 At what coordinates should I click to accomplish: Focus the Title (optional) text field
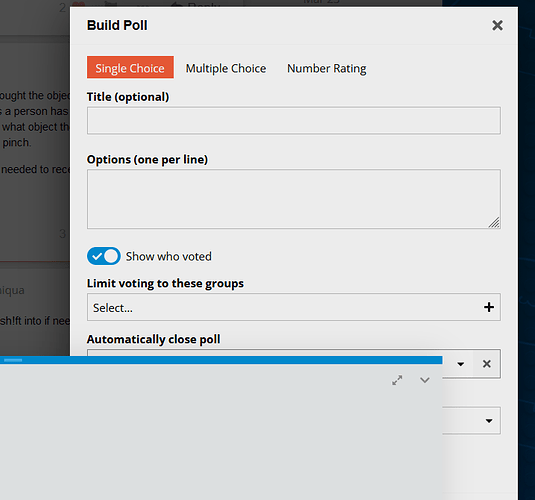click(x=293, y=120)
